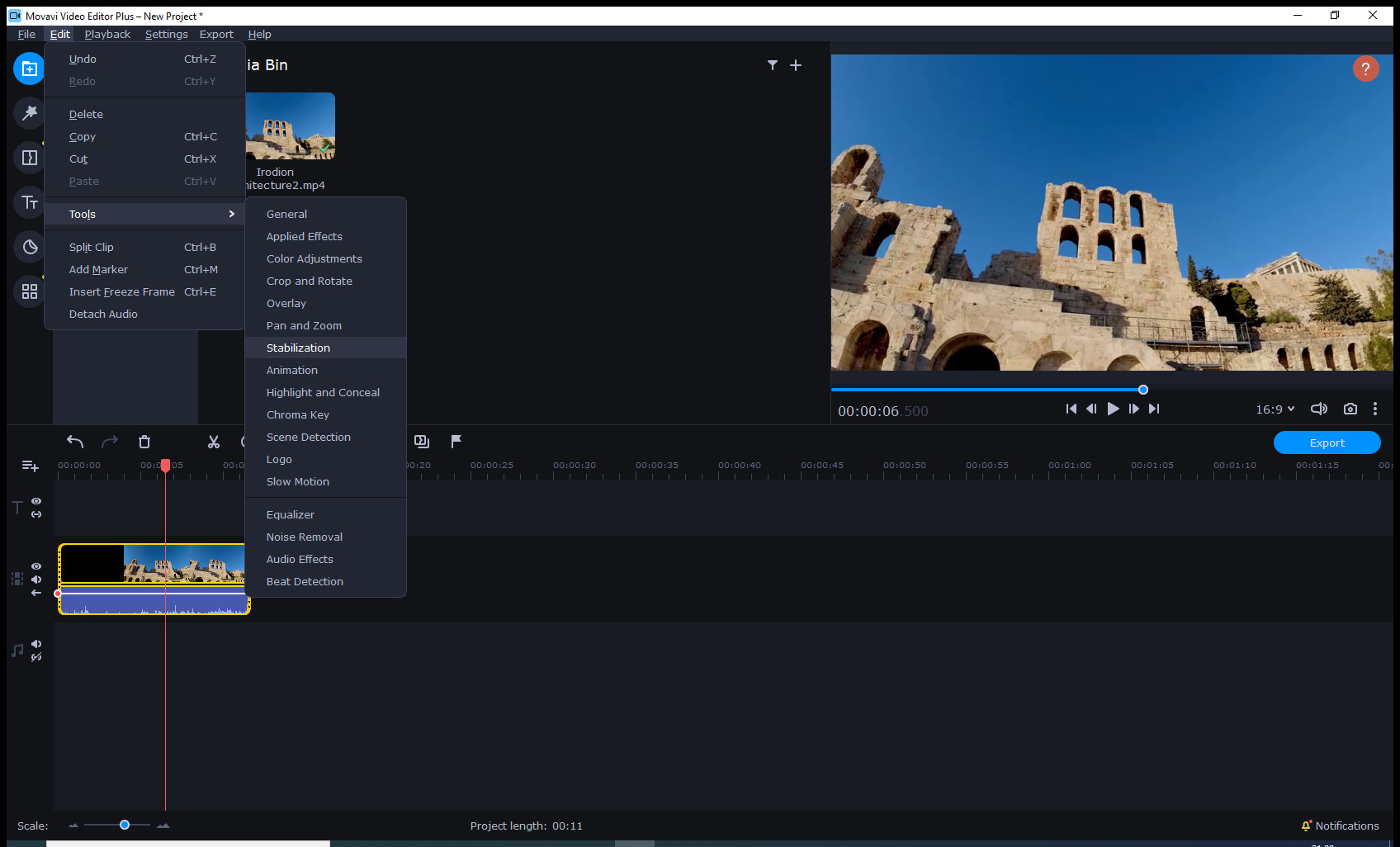The image size is (1400, 847).
Task: Click the delete clip trash icon
Action: tap(144, 442)
